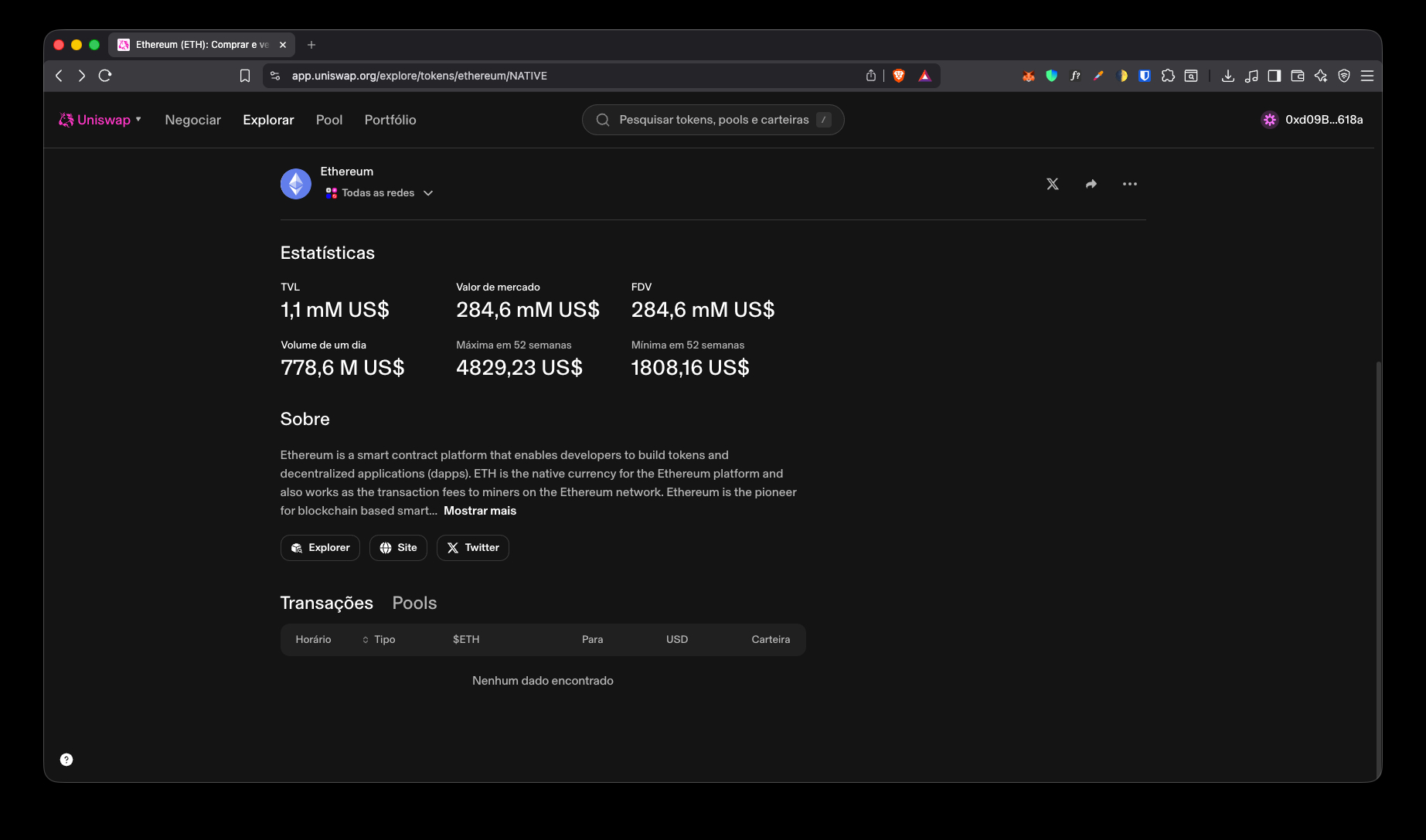1426x840 pixels.
Task: Sort by the Tipo column header
Action: pyautogui.click(x=379, y=640)
